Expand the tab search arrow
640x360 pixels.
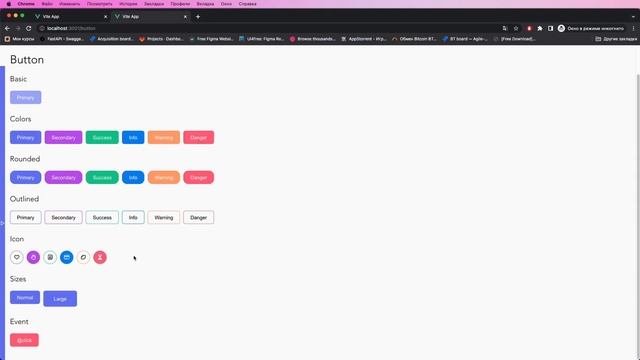pos(633,17)
